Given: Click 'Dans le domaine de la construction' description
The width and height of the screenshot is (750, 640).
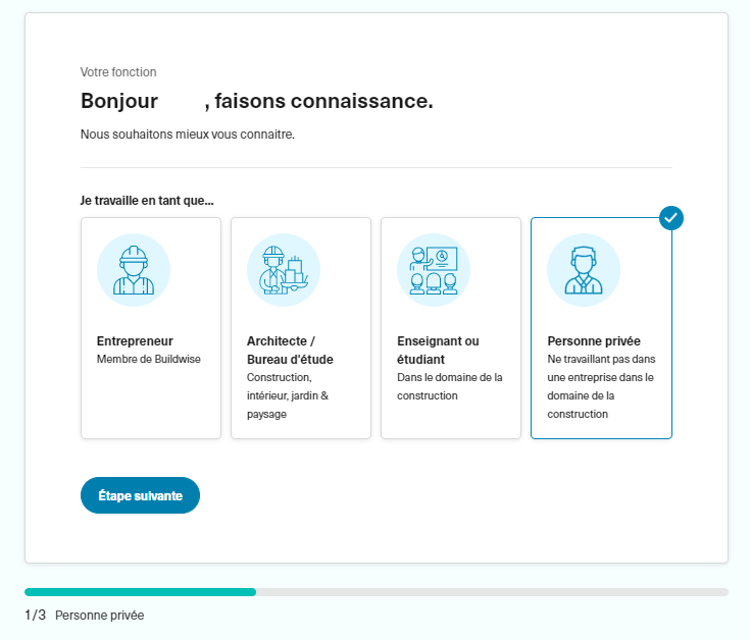Looking at the screenshot, I should pyautogui.click(x=449, y=387).
